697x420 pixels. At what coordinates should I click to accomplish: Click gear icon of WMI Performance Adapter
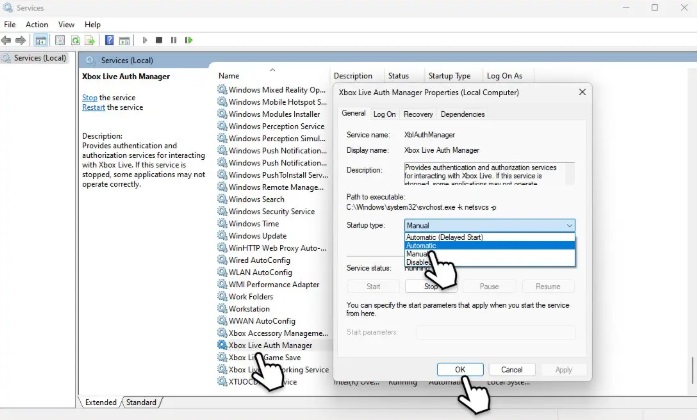[x=222, y=284]
